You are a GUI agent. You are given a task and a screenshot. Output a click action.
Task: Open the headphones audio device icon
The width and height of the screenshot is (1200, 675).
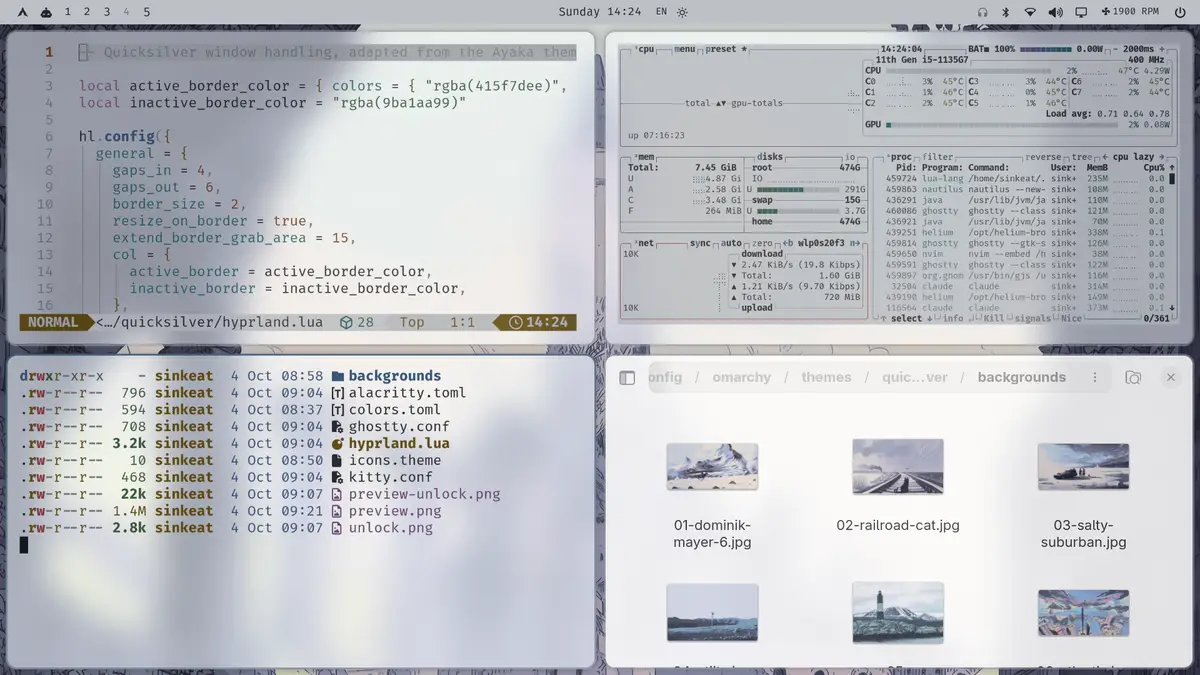pyautogui.click(x=982, y=12)
